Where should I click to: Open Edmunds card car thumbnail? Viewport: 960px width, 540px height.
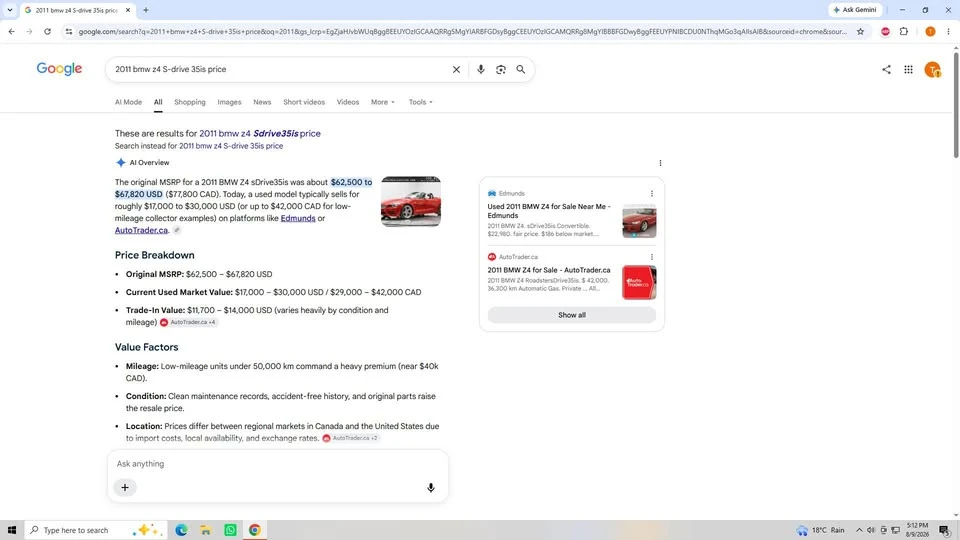coord(639,221)
